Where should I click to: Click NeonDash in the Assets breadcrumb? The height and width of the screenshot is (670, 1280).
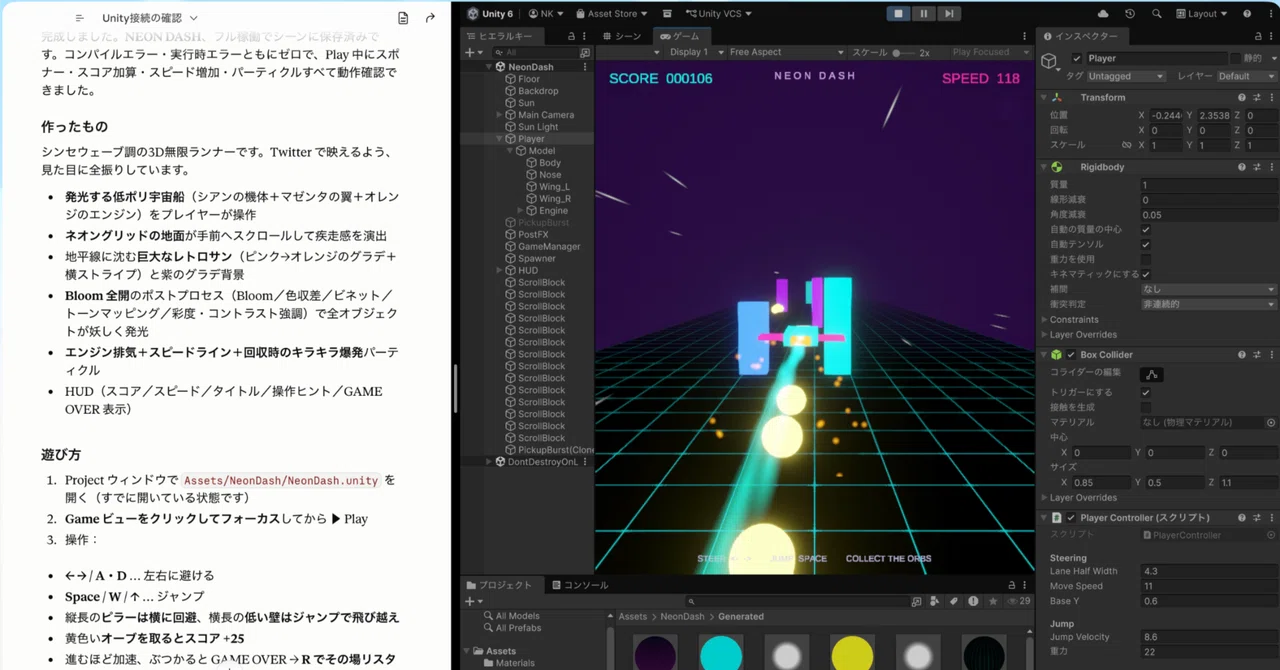pyautogui.click(x=682, y=617)
